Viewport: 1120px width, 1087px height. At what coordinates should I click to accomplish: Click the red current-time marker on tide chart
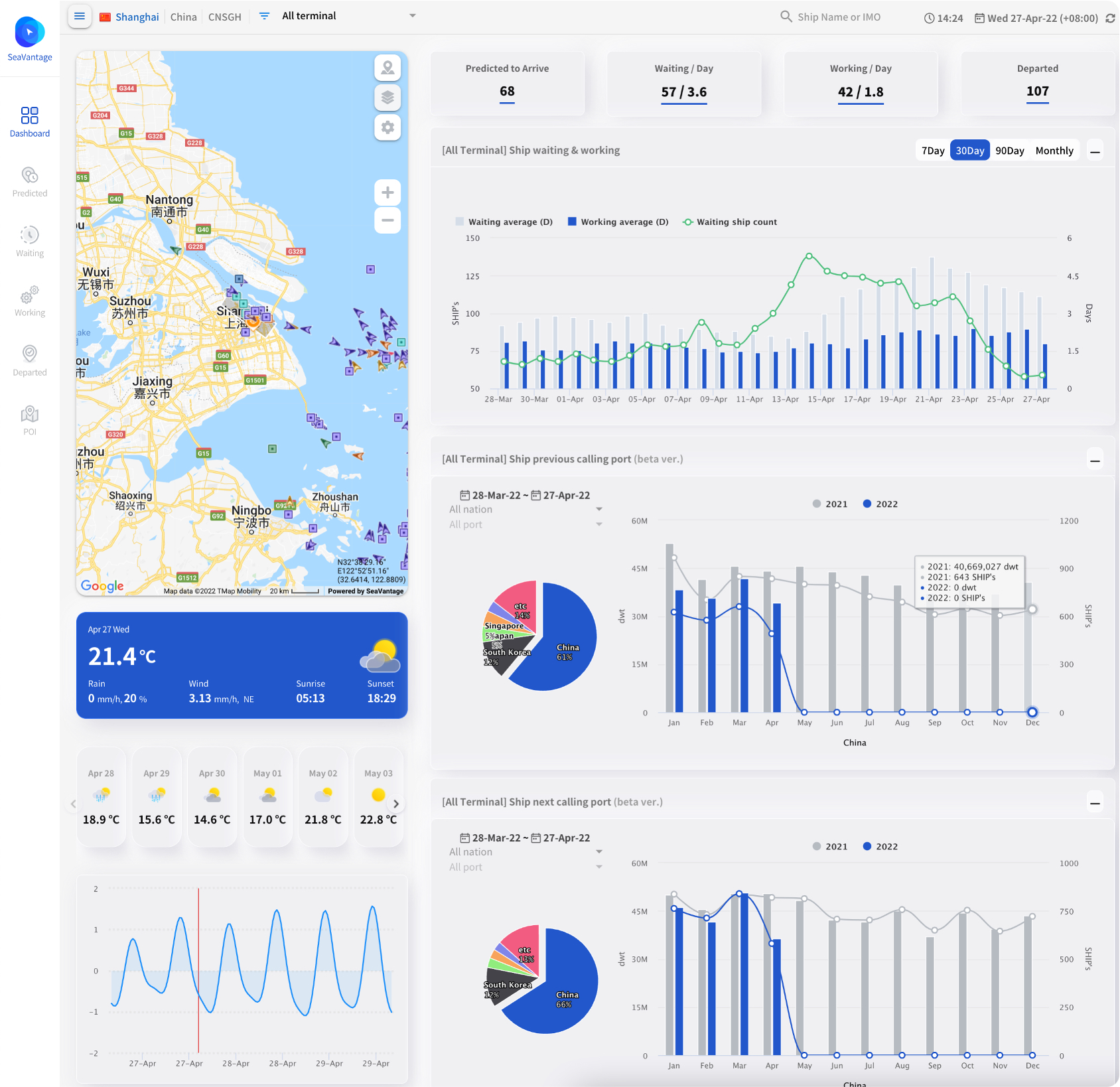[198, 970]
